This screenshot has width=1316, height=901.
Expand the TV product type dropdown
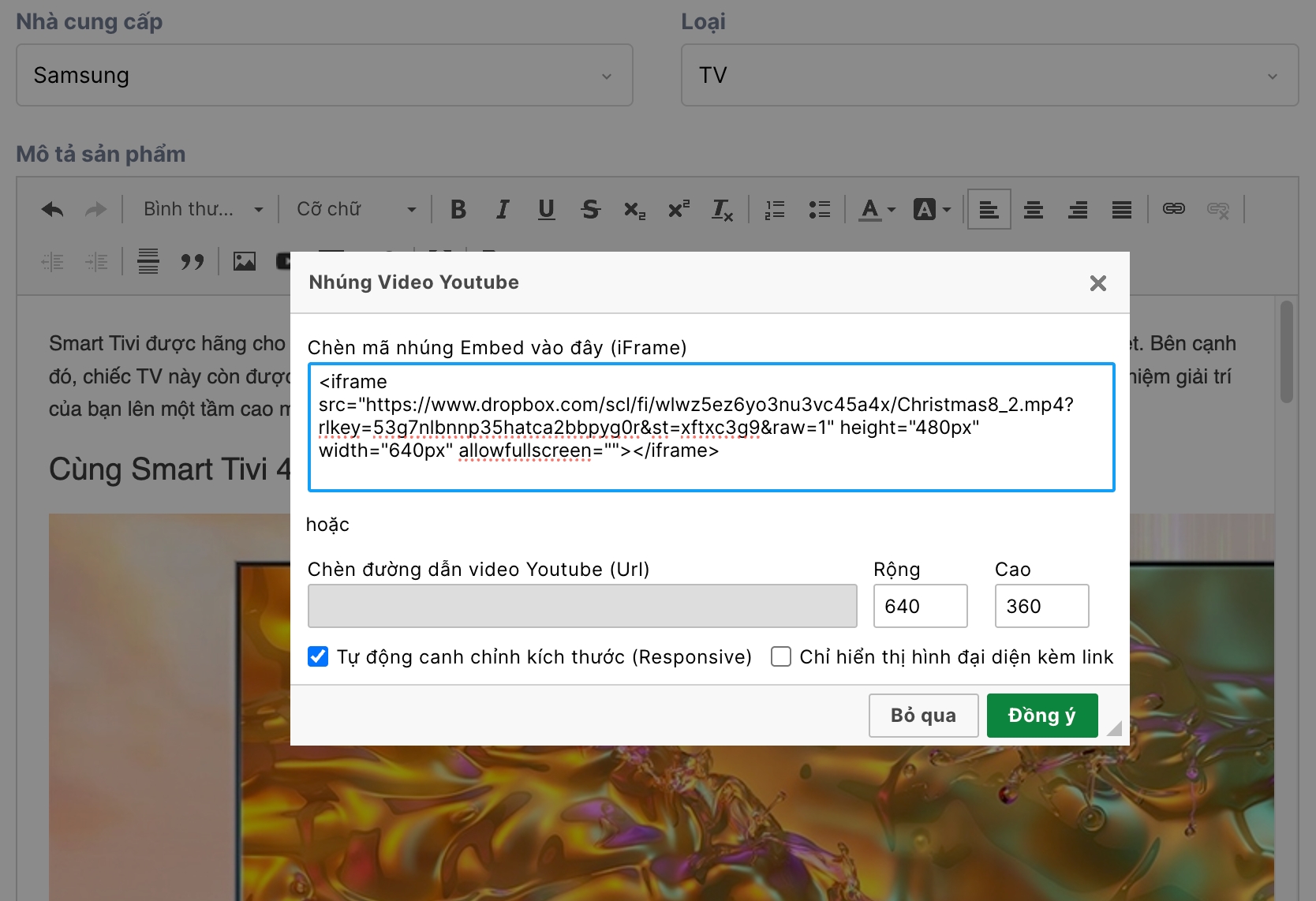coord(989,76)
